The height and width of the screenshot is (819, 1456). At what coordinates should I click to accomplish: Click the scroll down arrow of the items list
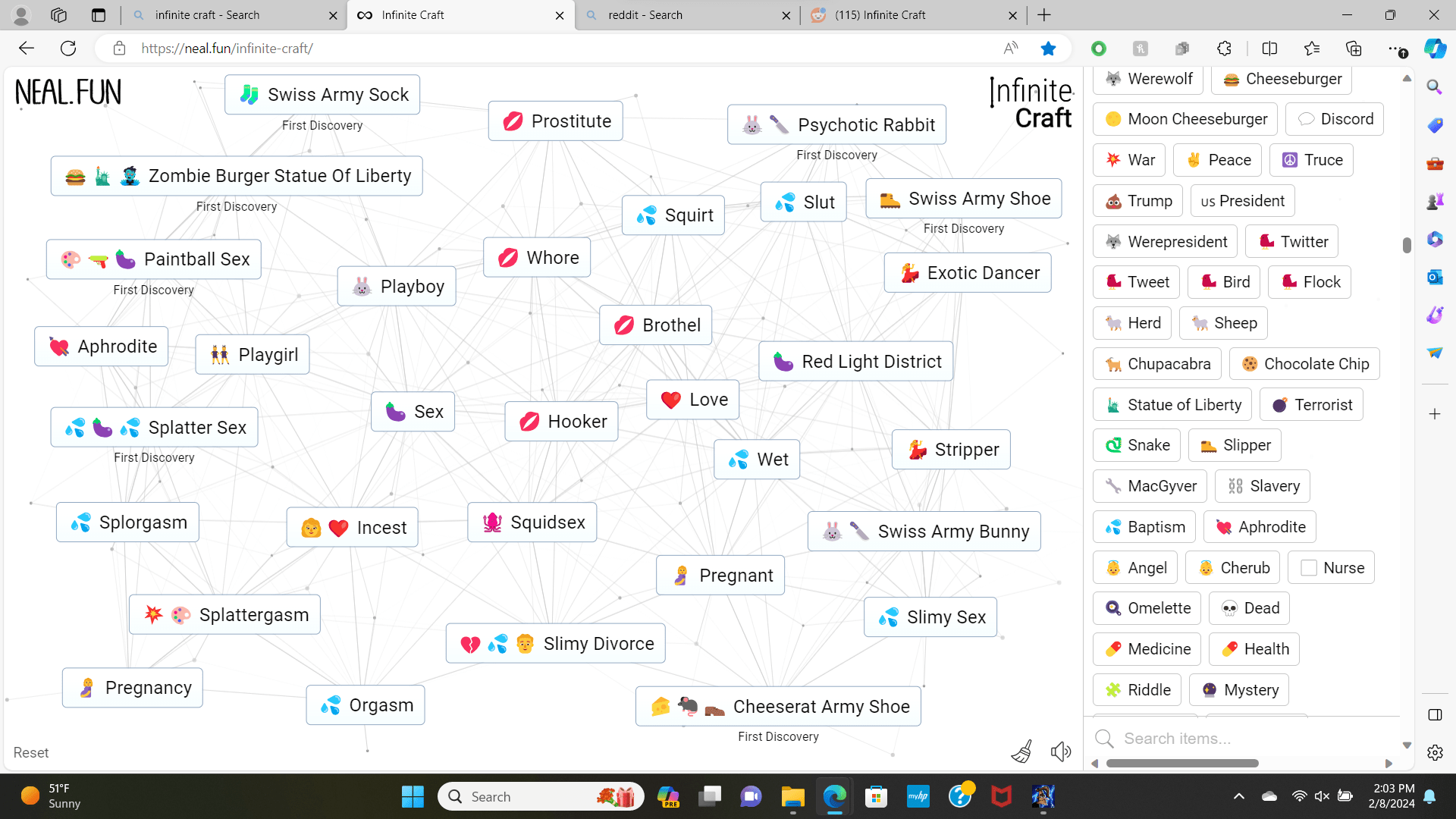[1407, 745]
